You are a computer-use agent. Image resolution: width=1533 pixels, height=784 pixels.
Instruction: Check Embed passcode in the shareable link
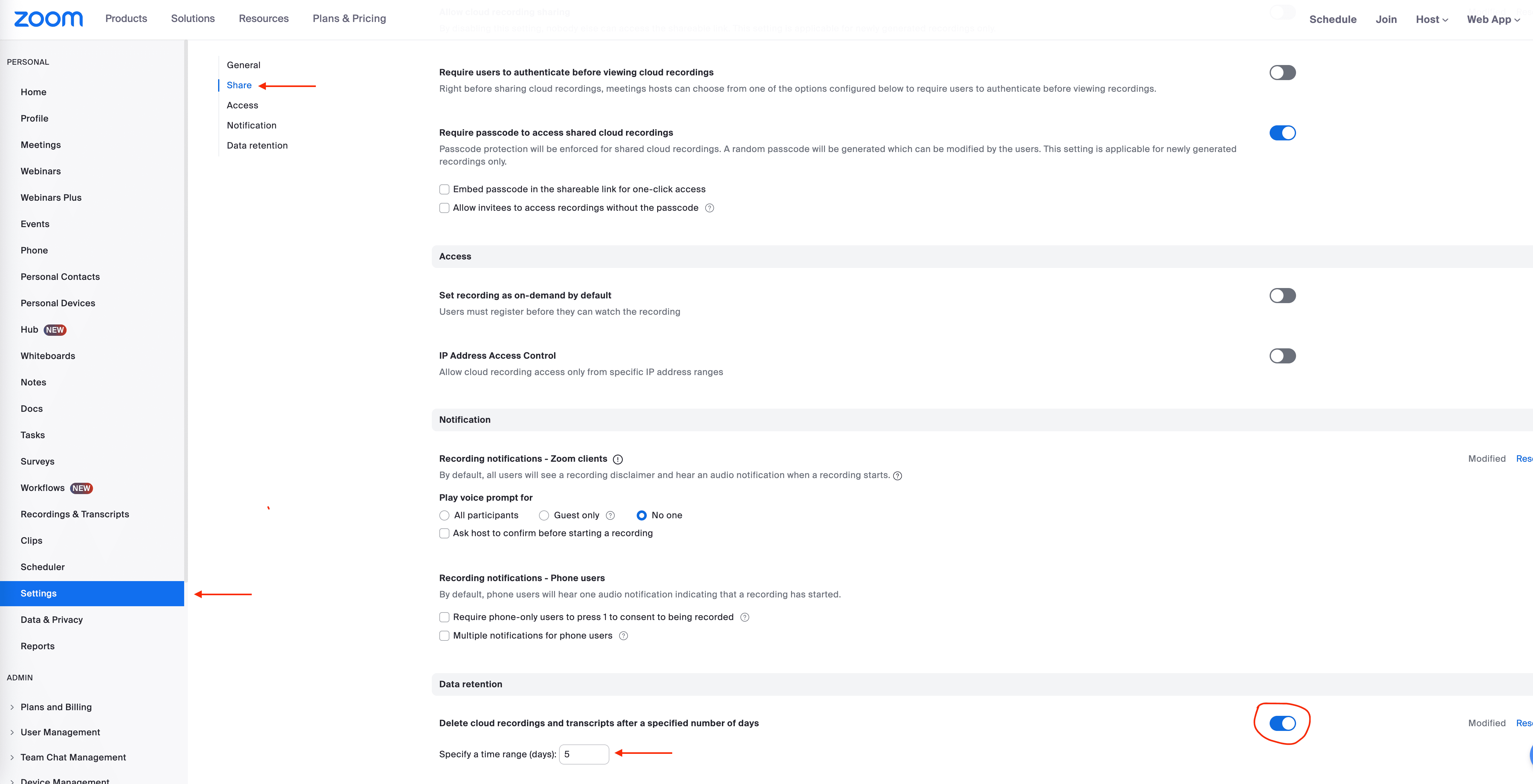pyautogui.click(x=445, y=190)
